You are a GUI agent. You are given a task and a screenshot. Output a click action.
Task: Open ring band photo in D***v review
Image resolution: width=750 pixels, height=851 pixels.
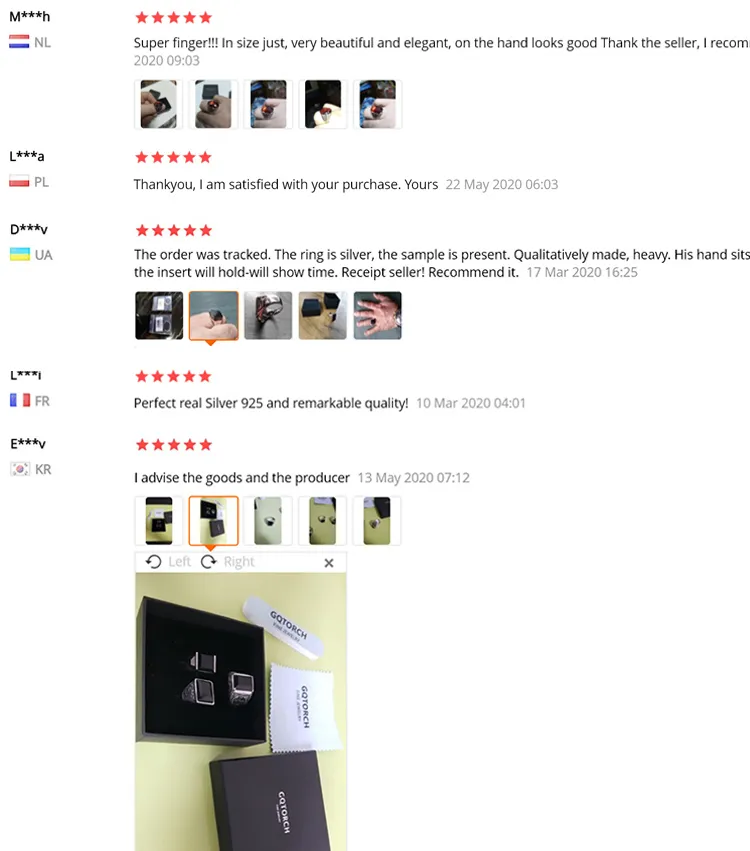268,315
